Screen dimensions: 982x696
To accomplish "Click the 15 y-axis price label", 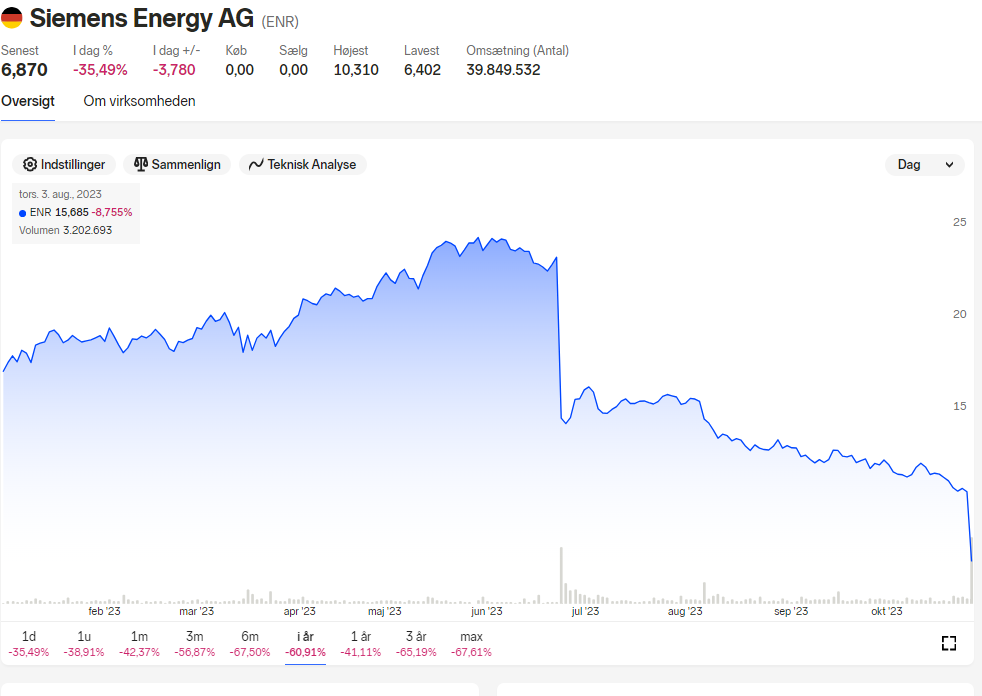I will point(959,406).
